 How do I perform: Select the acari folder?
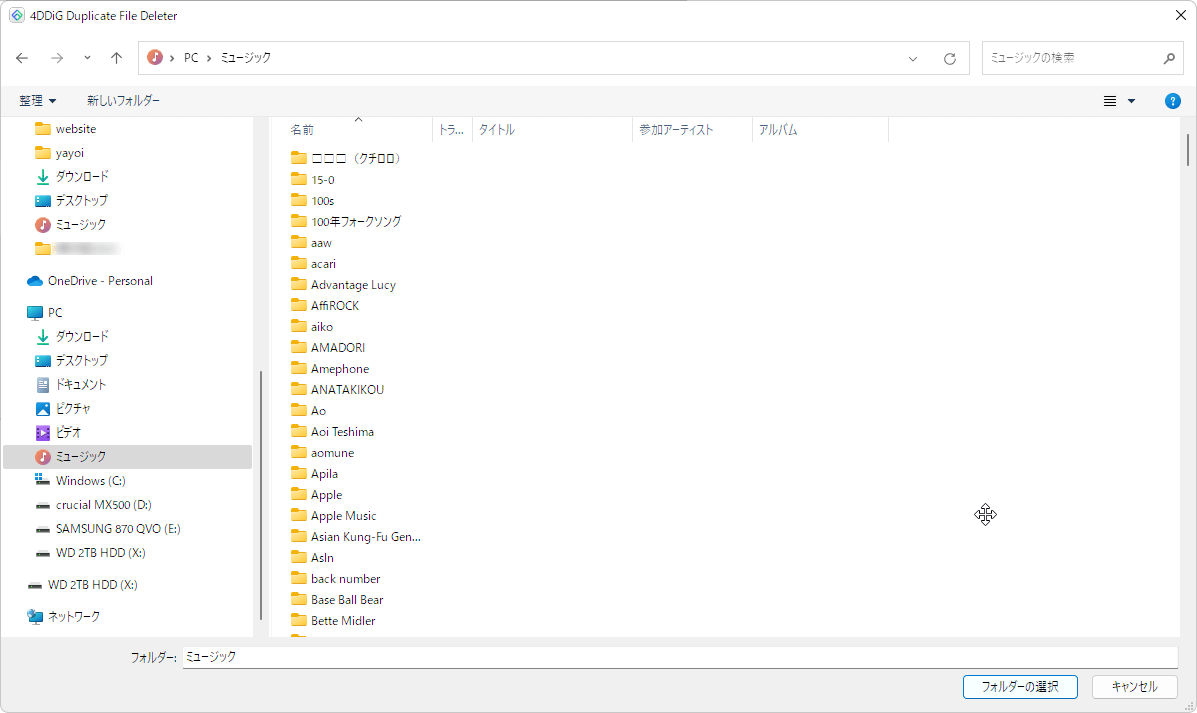click(314, 263)
